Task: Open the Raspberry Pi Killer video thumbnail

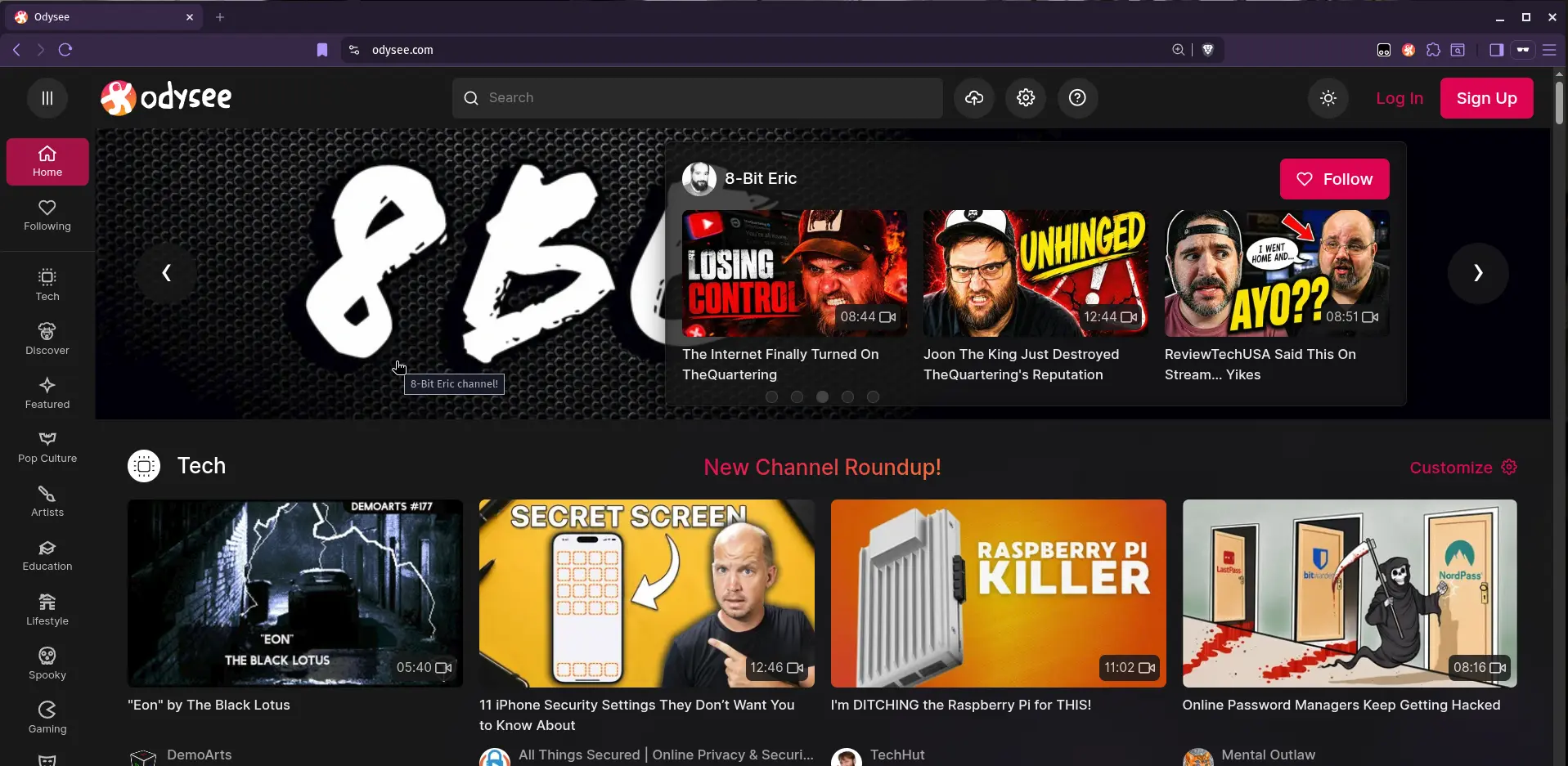Action: click(x=998, y=594)
